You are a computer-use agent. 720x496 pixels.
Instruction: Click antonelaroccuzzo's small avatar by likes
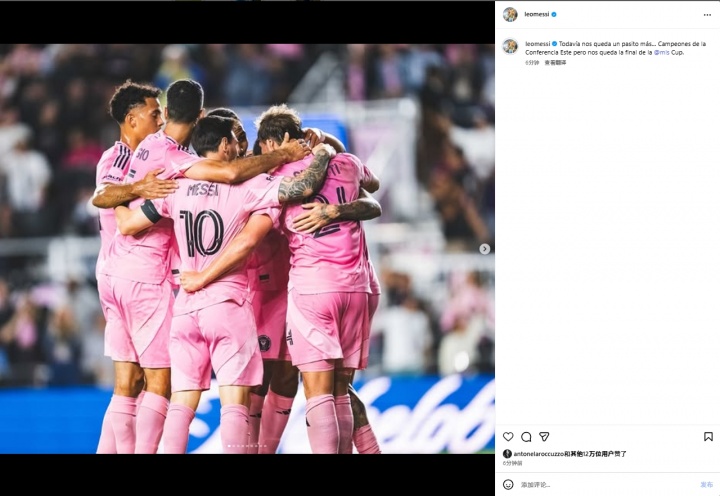point(507,454)
